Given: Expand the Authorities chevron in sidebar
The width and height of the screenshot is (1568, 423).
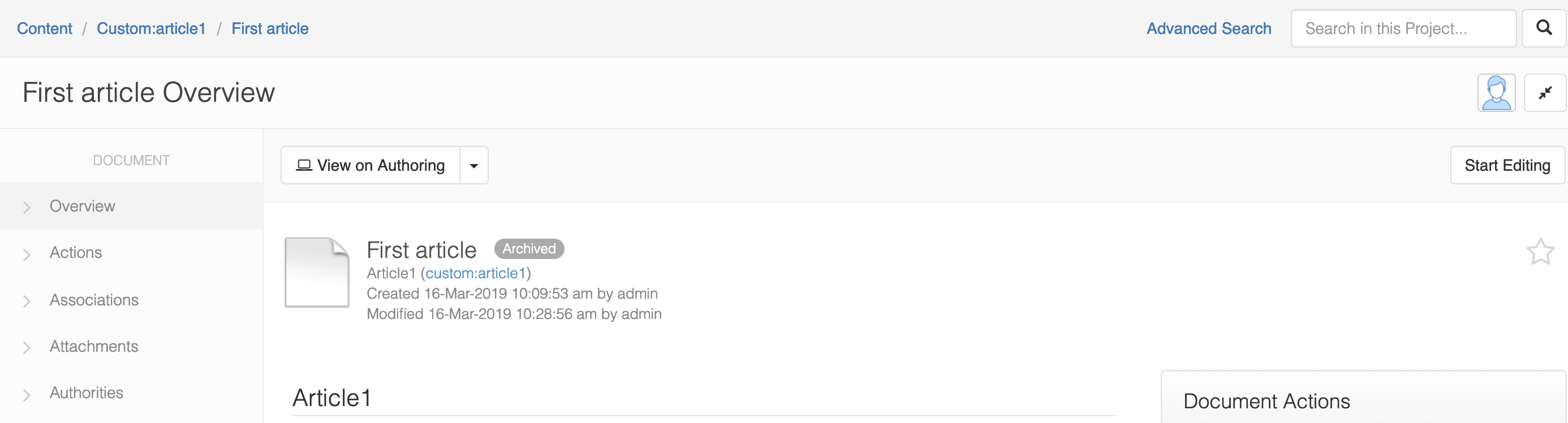Looking at the screenshot, I should coord(27,394).
